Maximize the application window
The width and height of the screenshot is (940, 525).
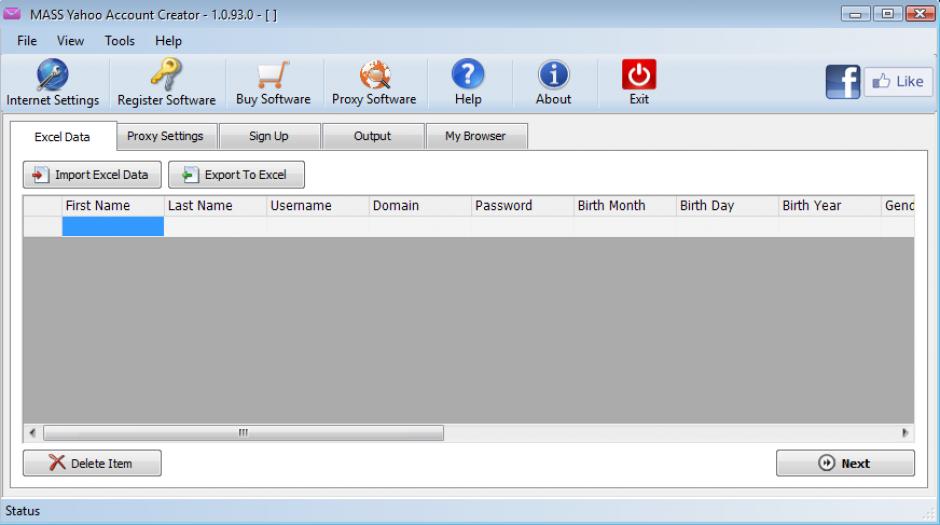(887, 13)
